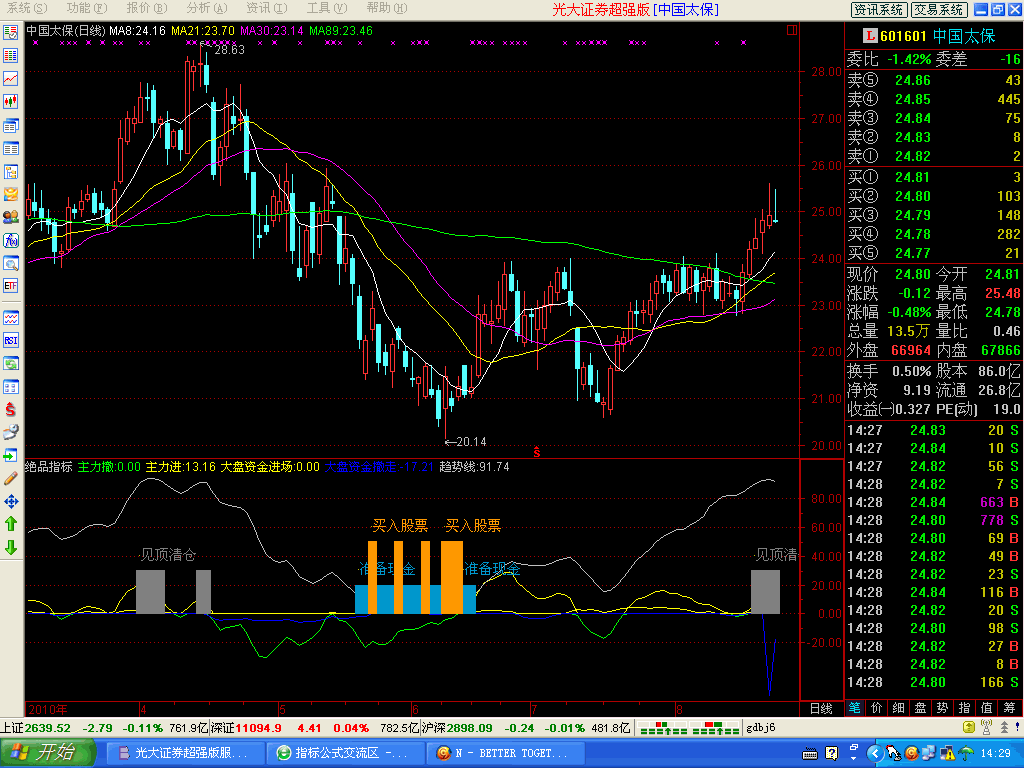Click the blue four-way move icon
The height and width of the screenshot is (768, 1024).
(11, 501)
